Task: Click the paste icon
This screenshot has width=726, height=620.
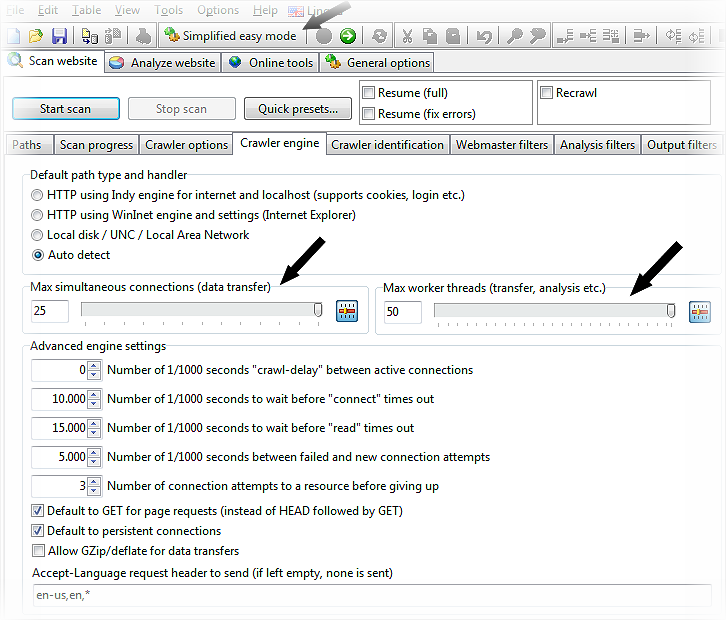Action: (453, 36)
